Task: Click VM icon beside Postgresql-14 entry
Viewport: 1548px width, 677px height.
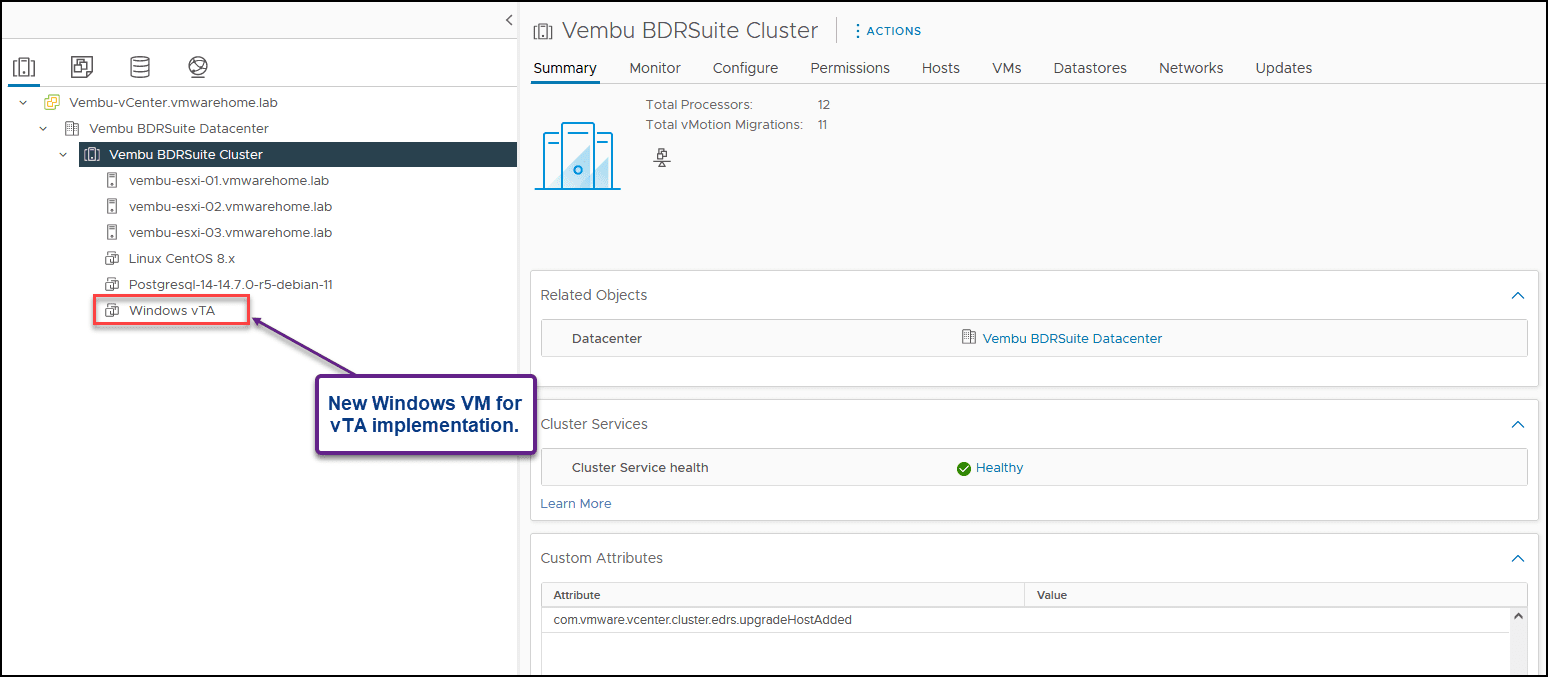Action: (x=112, y=284)
